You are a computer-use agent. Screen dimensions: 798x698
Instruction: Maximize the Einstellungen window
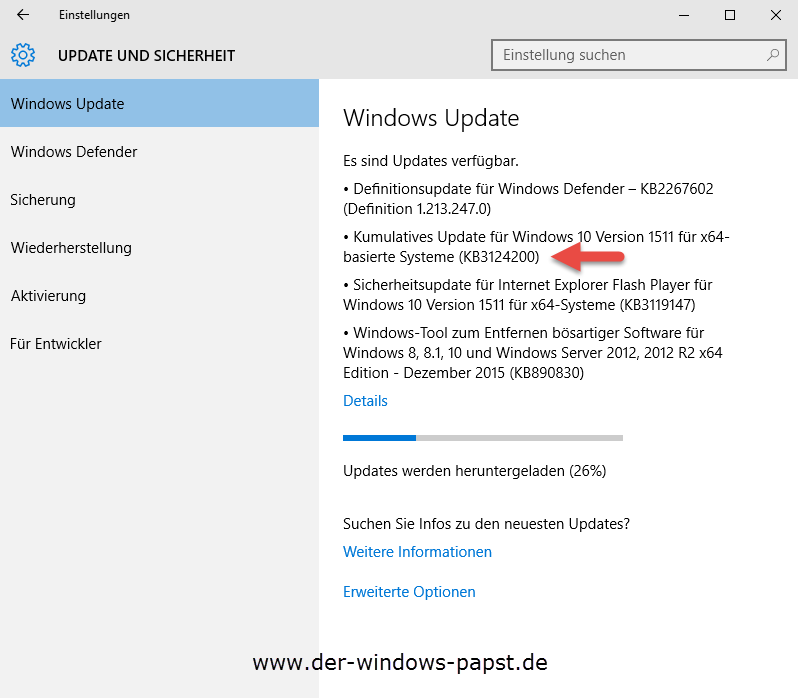pos(730,15)
